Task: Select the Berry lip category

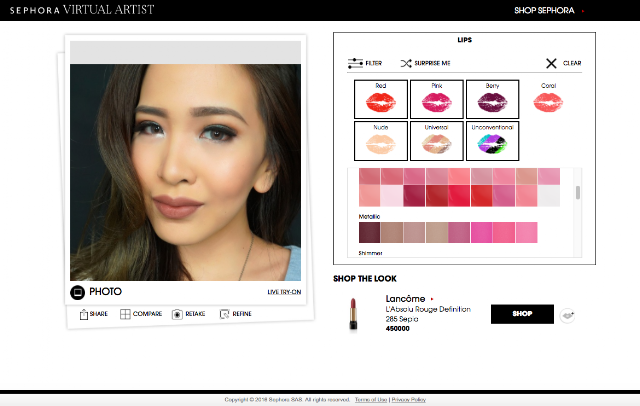Action: [x=493, y=99]
